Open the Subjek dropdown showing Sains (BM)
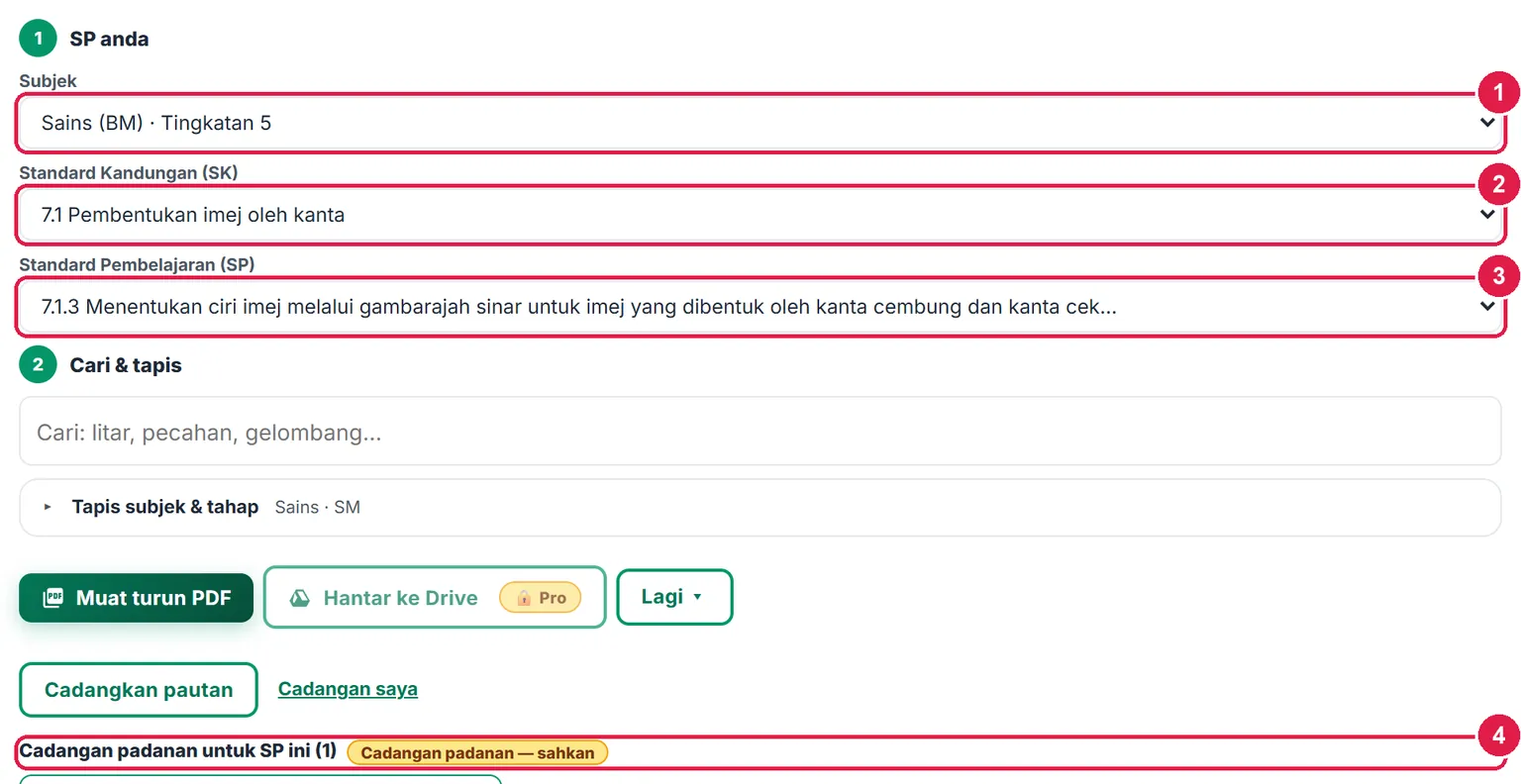 click(x=760, y=124)
